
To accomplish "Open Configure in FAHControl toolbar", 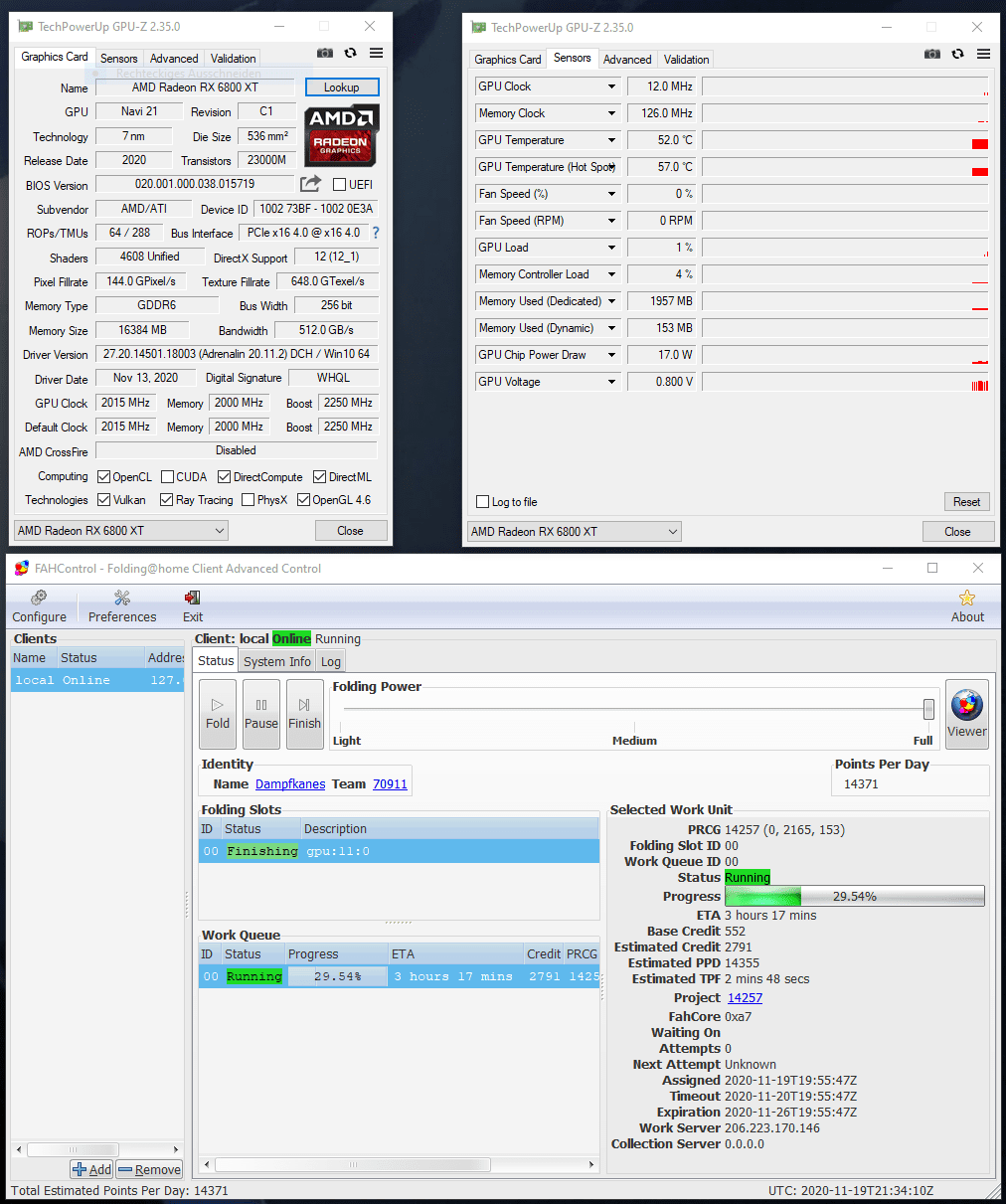I will [39, 606].
